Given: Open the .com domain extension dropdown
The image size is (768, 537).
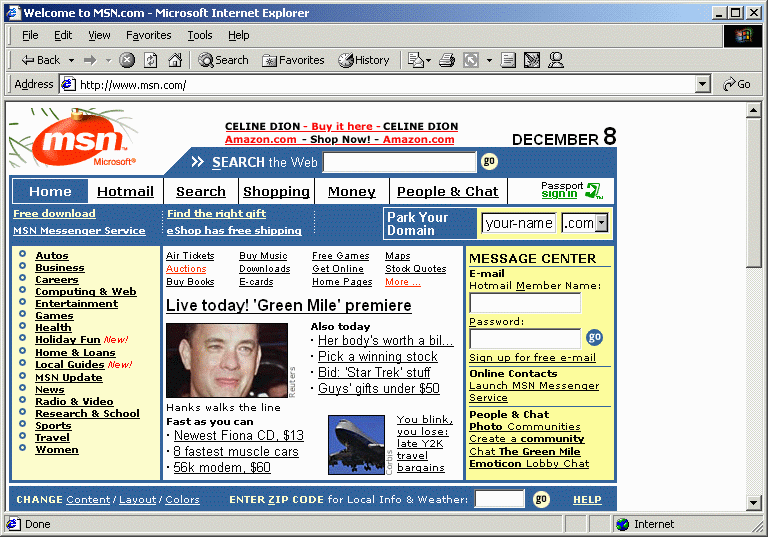Looking at the screenshot, I should (x=601, y=223).
